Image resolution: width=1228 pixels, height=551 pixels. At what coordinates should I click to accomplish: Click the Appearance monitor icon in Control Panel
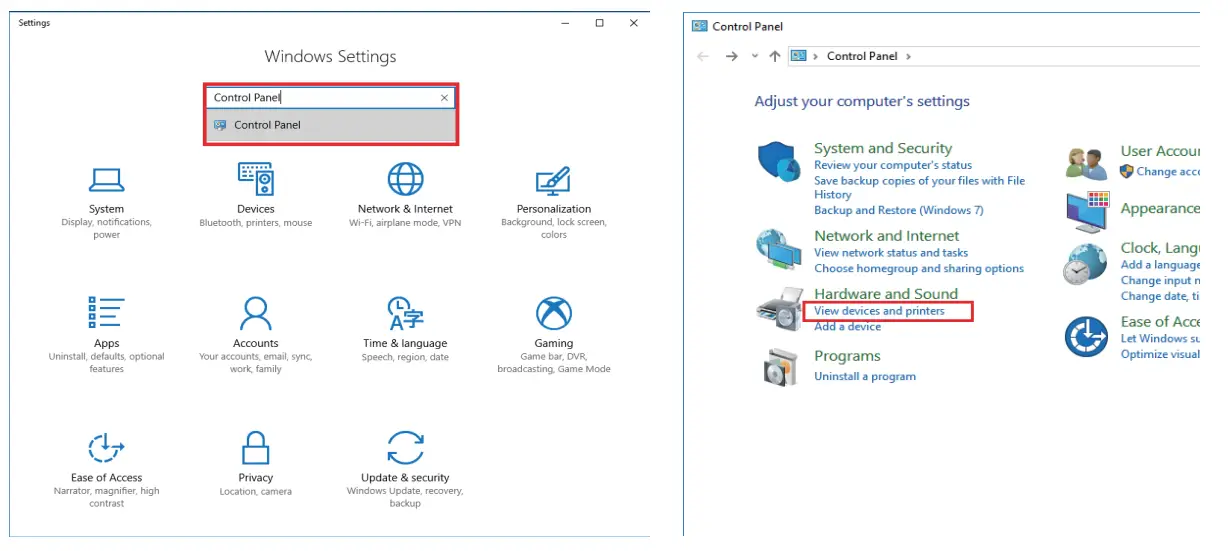[1087, 211]
